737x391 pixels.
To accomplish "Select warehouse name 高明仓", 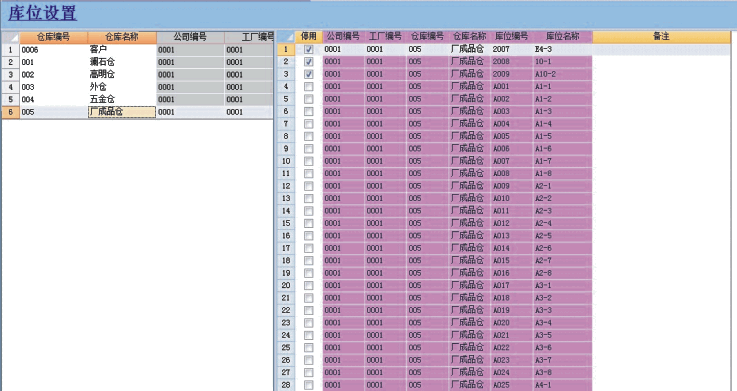I will point(122,74).
